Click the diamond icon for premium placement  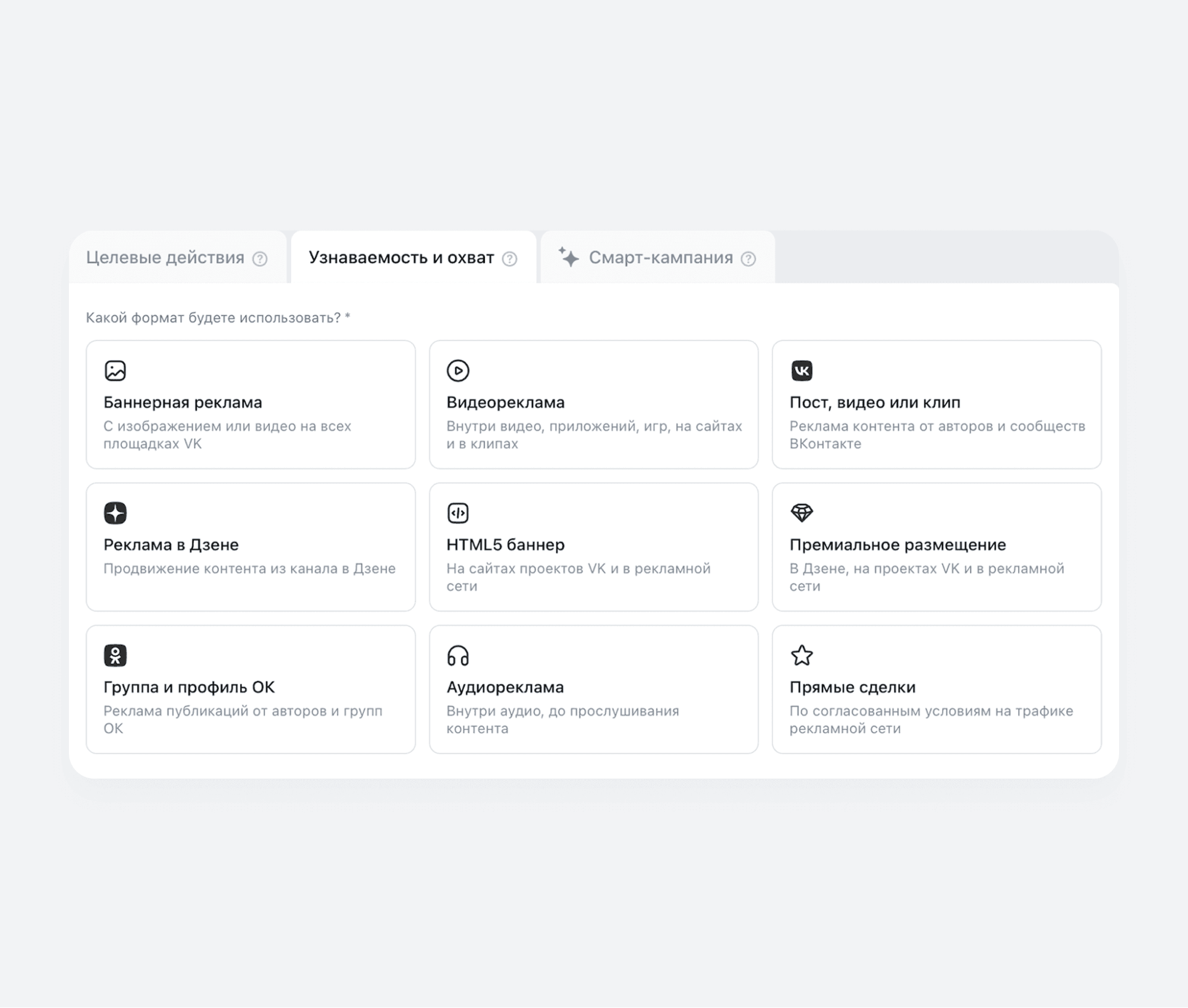click(801, 512)
